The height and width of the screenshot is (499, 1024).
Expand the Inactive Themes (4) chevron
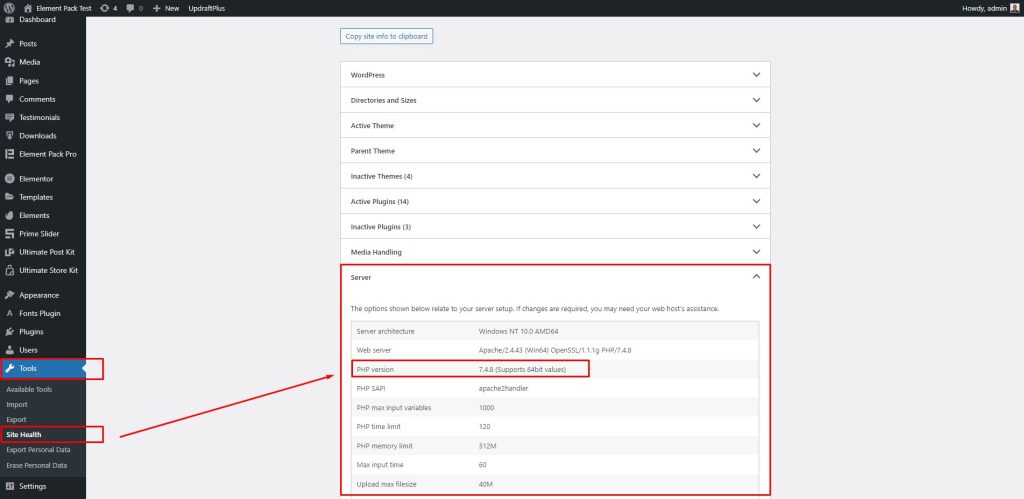756,176
